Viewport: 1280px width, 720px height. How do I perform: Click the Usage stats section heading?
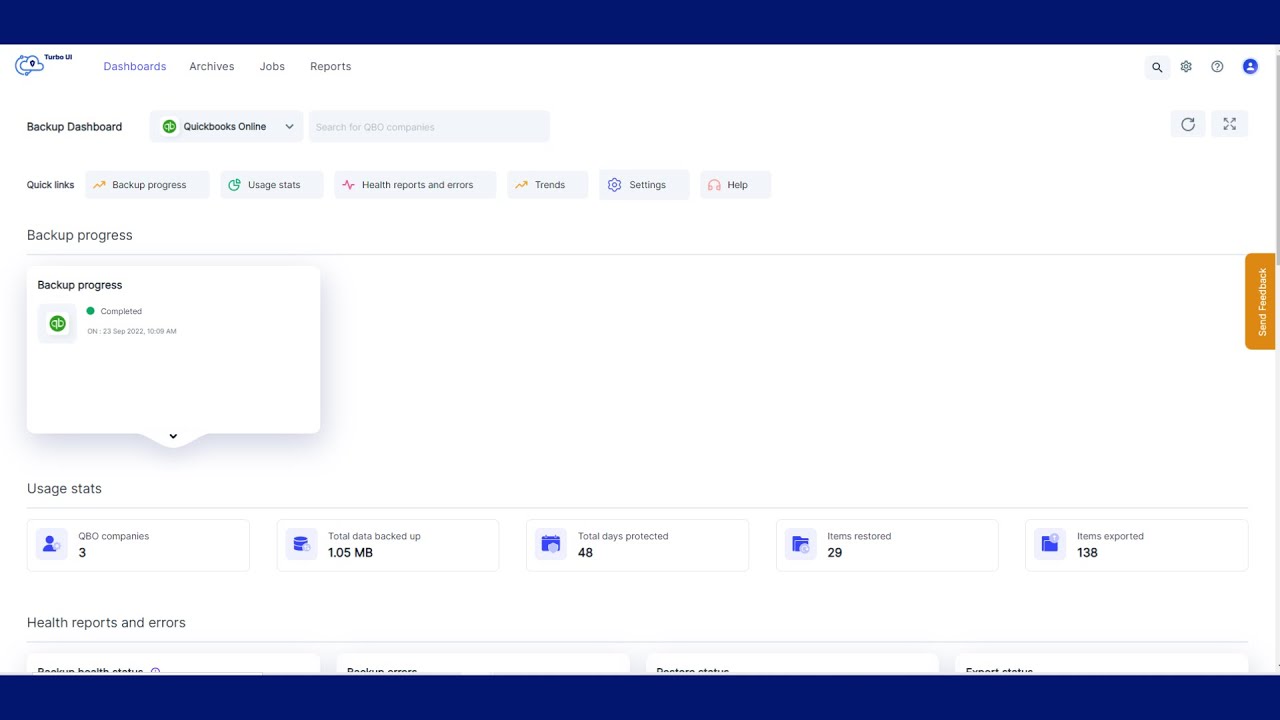64,488
